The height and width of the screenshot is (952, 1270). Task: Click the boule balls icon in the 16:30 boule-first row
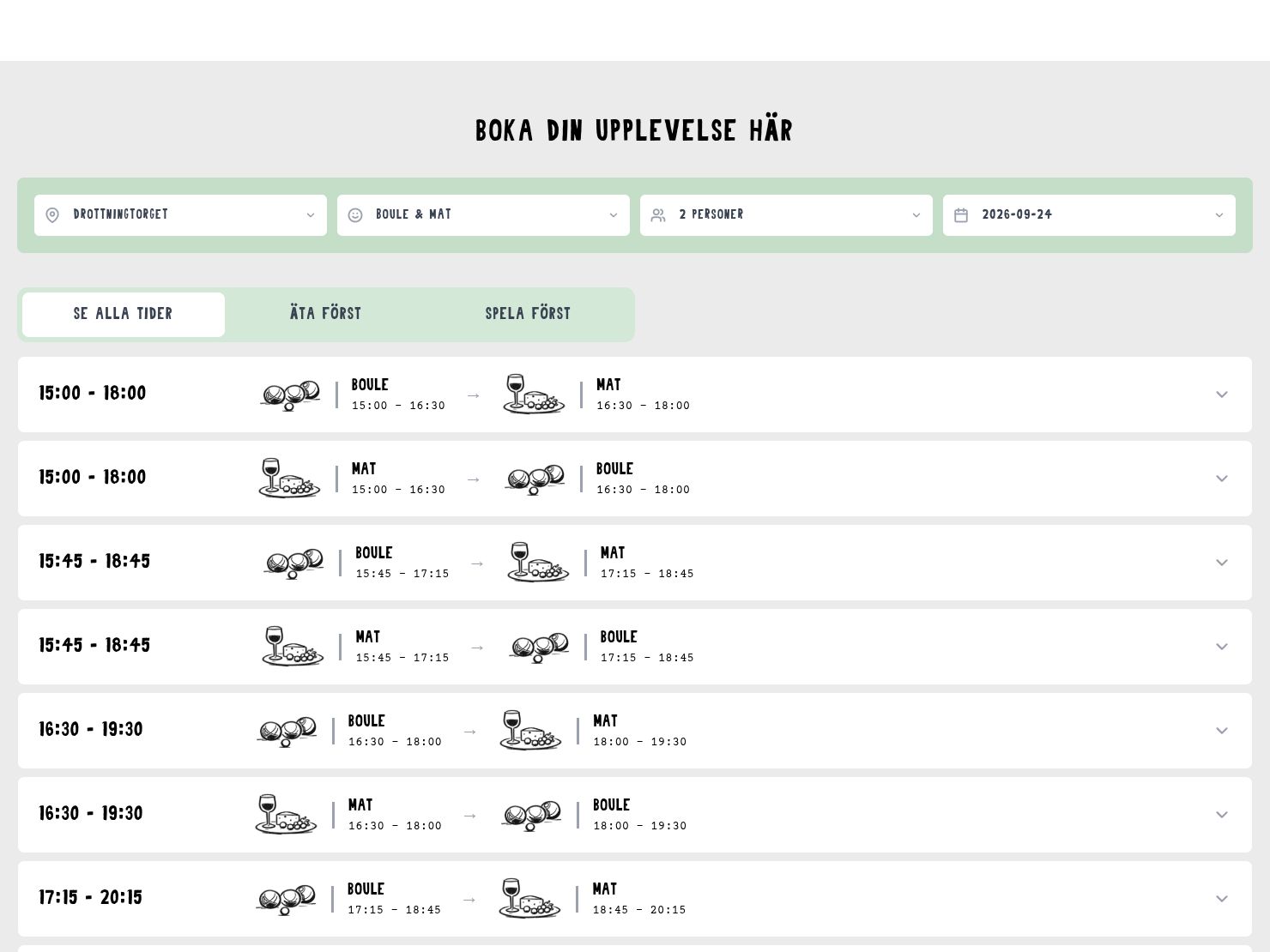[x=287, y=732]
